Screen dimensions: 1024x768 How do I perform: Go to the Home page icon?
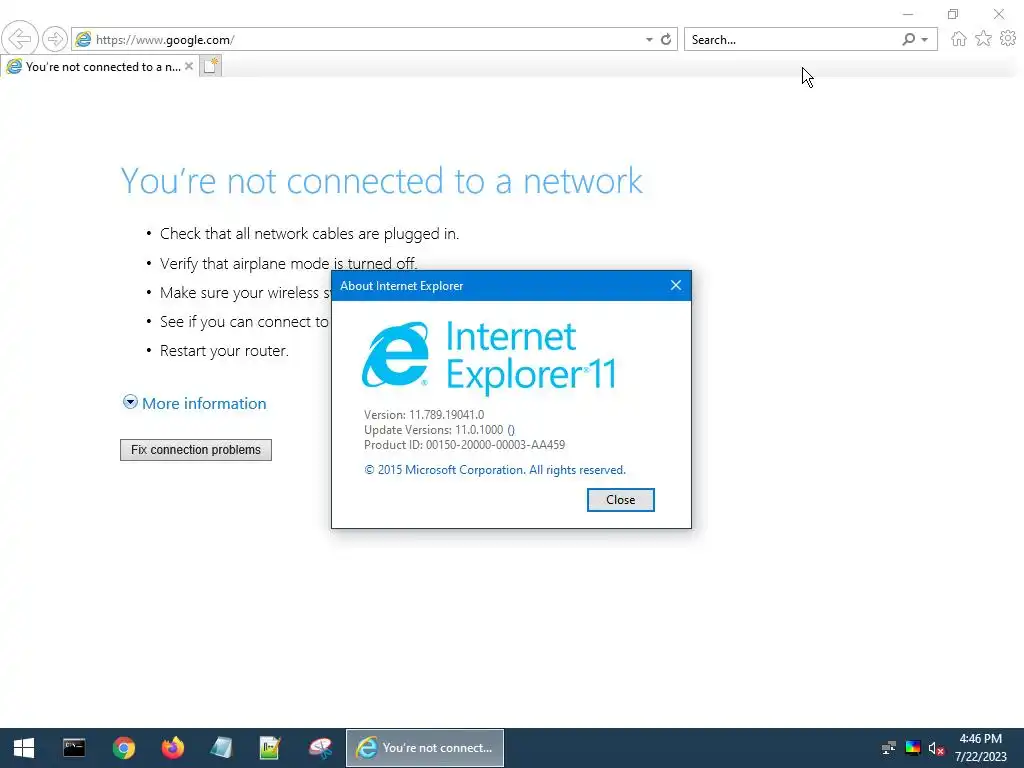pos(958,39)
